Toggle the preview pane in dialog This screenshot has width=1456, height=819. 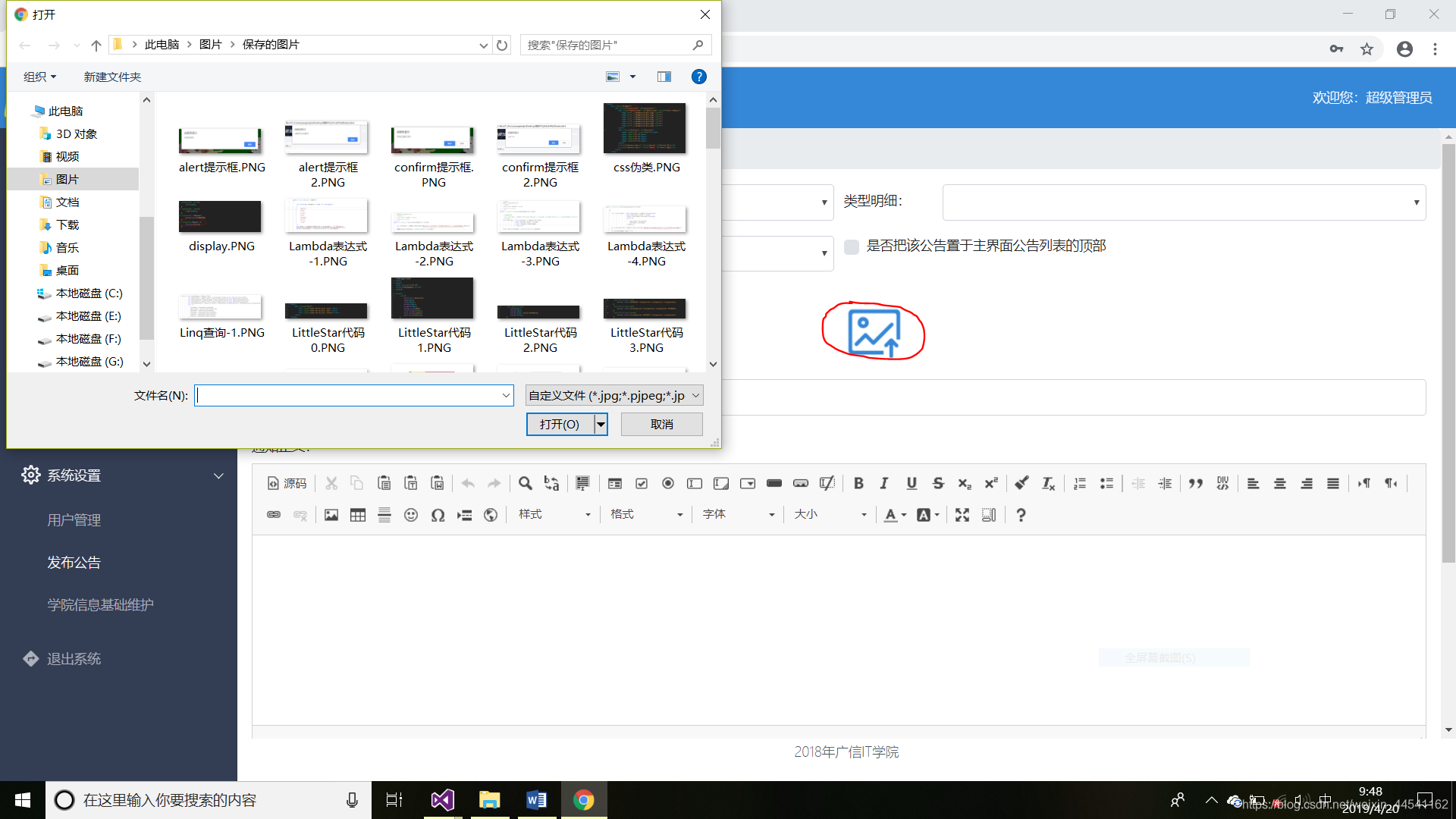click(x=664, y=77)
